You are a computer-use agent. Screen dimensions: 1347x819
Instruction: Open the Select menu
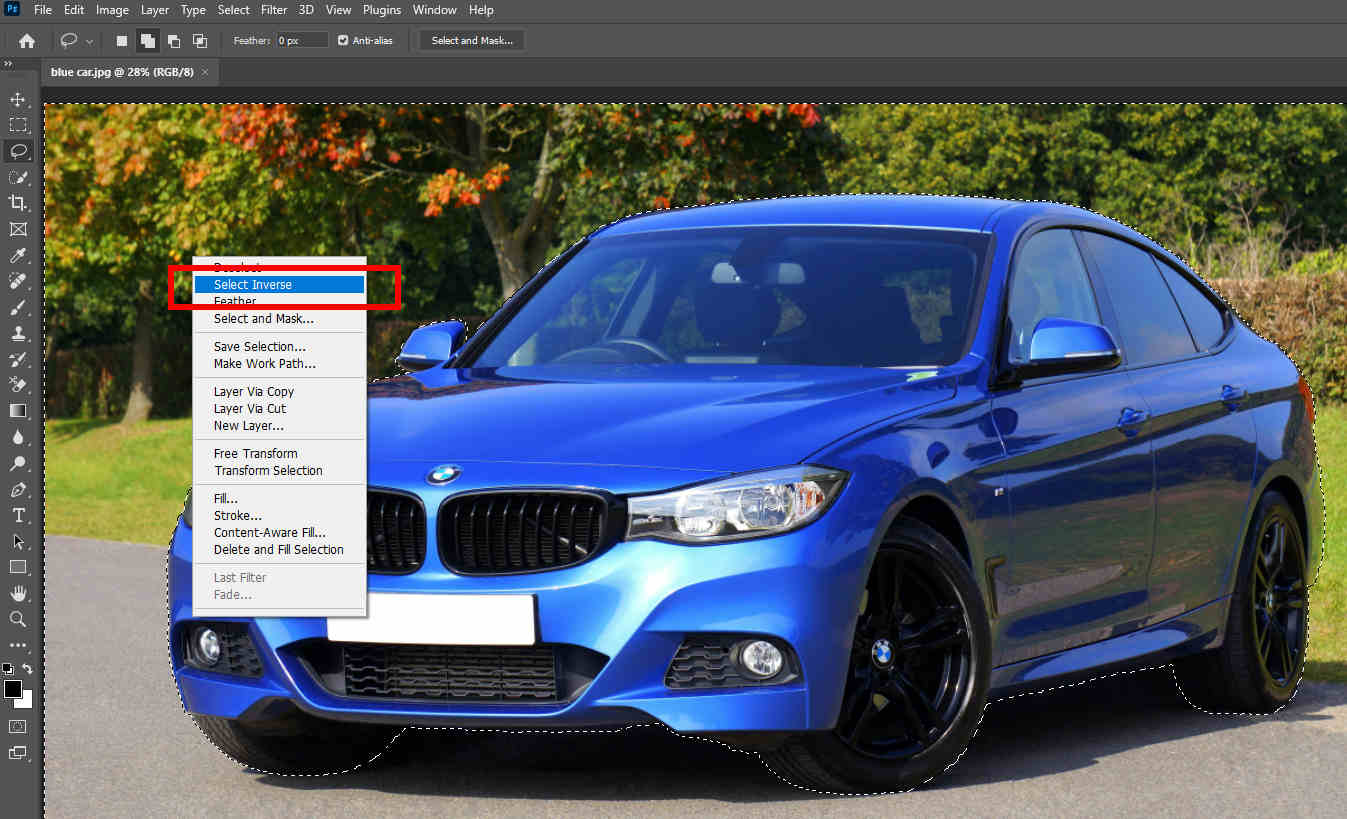[234, 10]
